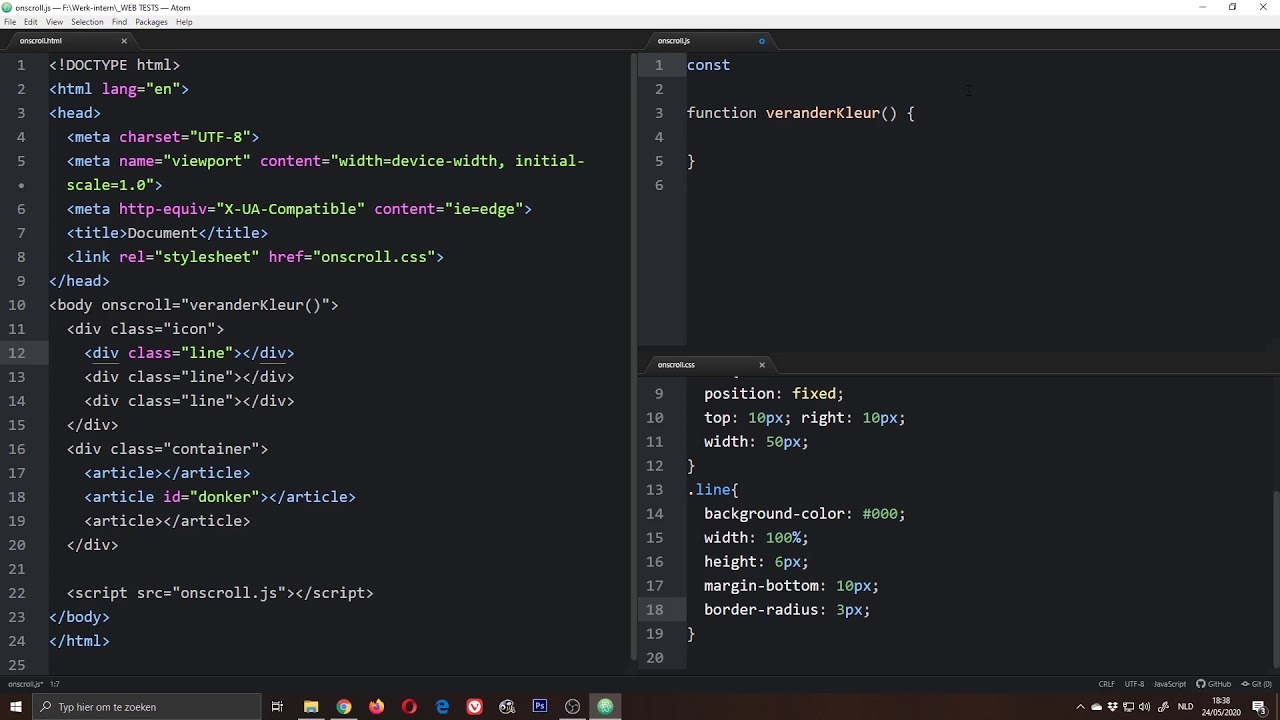
Task: Open Task View on the taskbar
Action: tap(277, 707)
